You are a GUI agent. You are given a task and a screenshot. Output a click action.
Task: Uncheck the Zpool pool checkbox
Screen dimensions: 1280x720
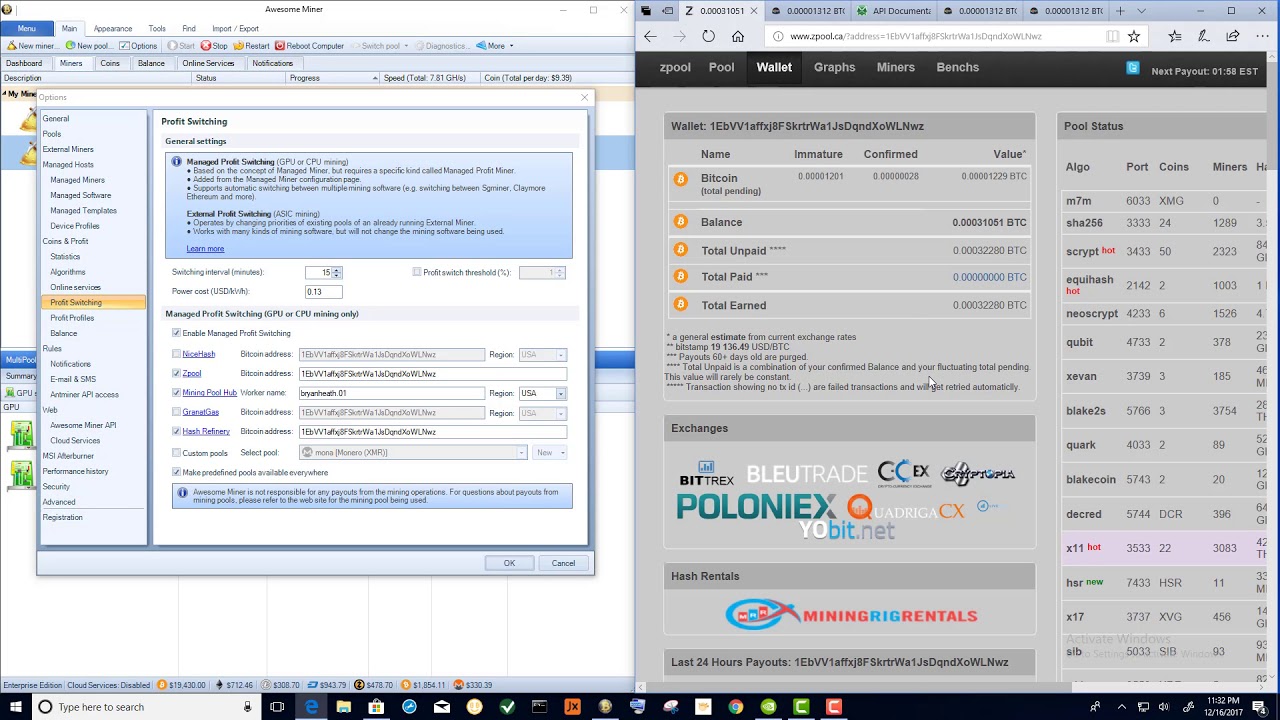click(x=177, y=373)
